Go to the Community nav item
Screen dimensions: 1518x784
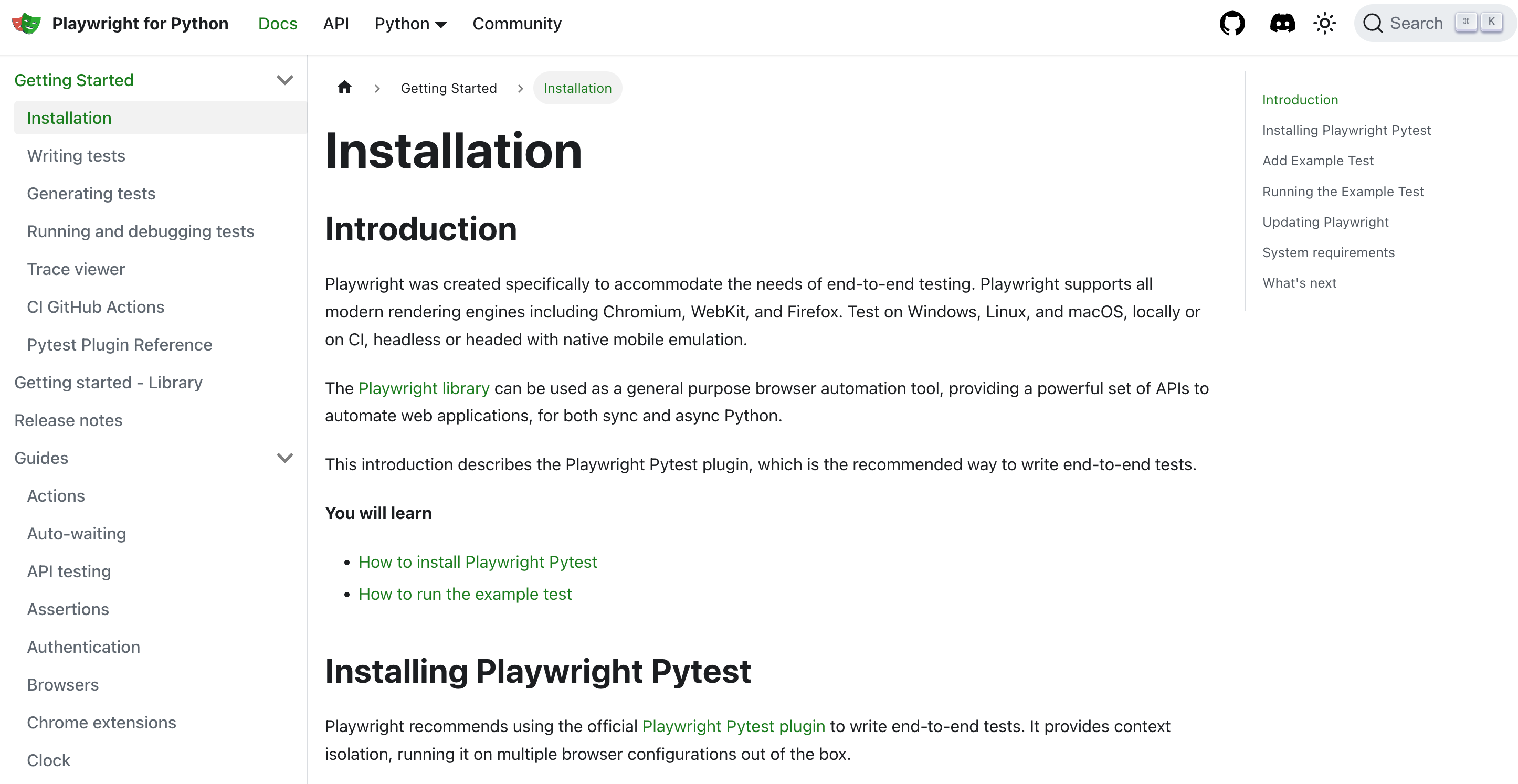517,24
